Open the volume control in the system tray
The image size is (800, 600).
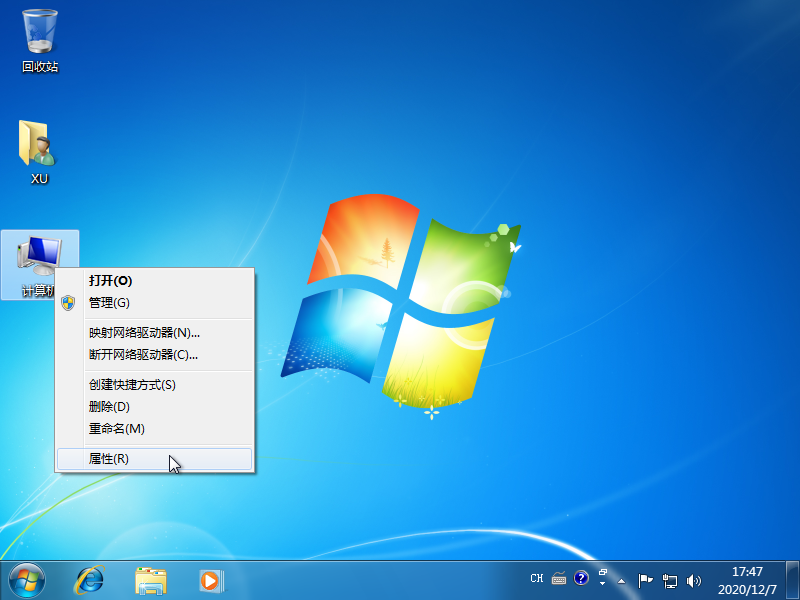point(695,579)
